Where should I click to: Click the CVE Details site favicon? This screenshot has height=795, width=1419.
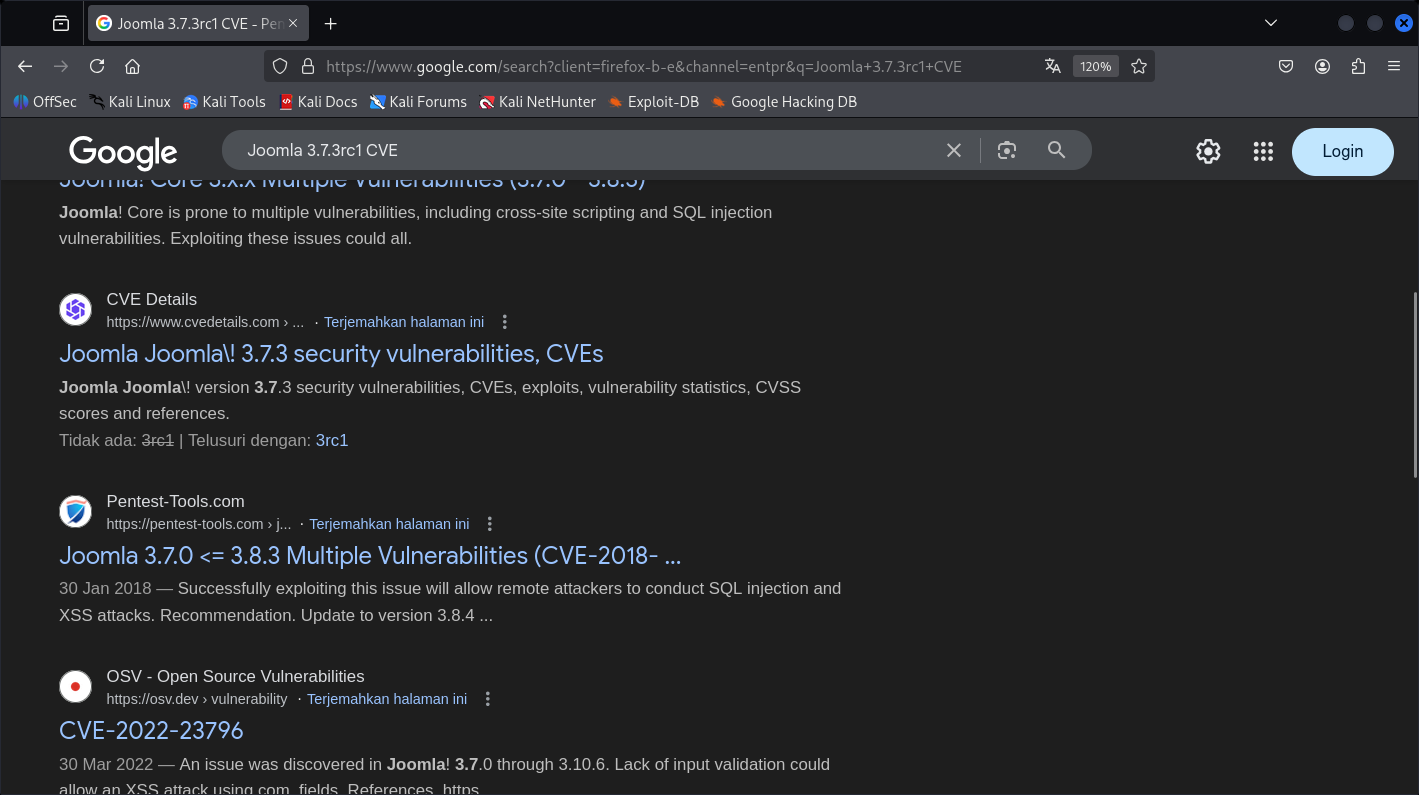click(75, 310)
